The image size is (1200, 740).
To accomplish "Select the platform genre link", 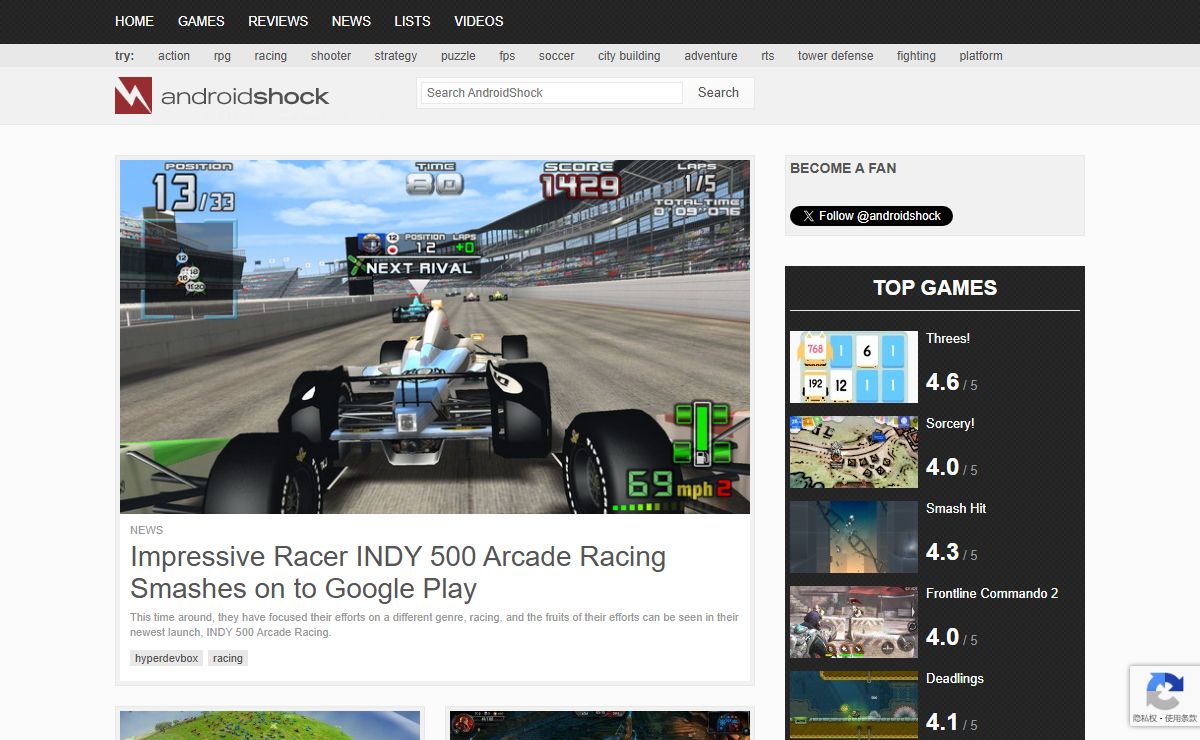I will 981,56.
